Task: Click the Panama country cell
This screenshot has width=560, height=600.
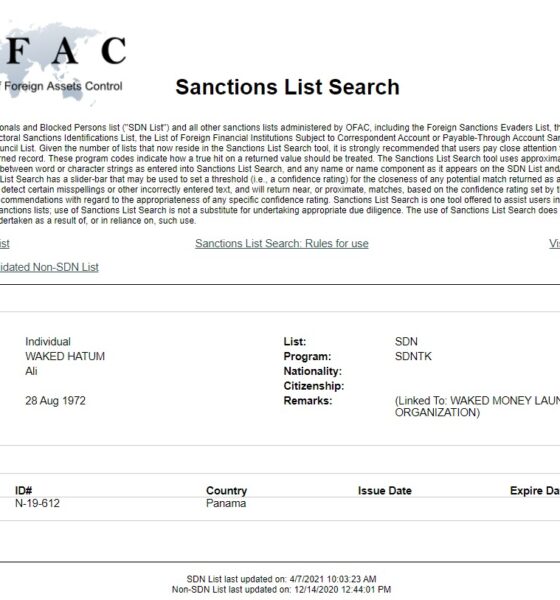Action: tap(226, 503)
